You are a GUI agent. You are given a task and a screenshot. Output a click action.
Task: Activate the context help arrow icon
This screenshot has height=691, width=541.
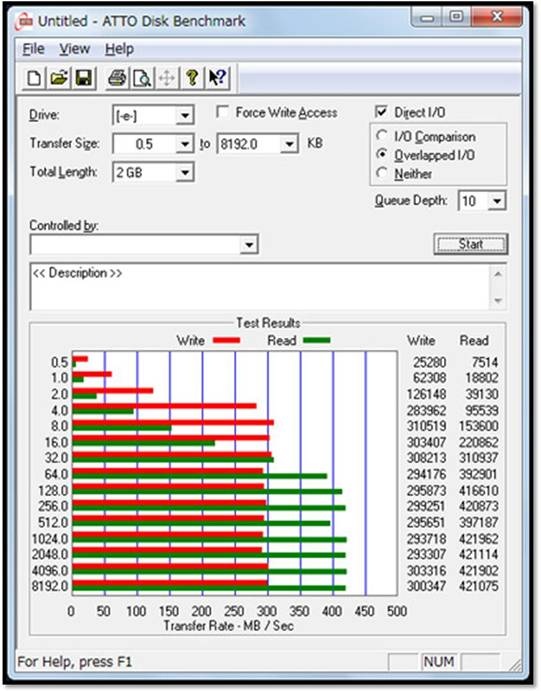(x=217, y=78)
